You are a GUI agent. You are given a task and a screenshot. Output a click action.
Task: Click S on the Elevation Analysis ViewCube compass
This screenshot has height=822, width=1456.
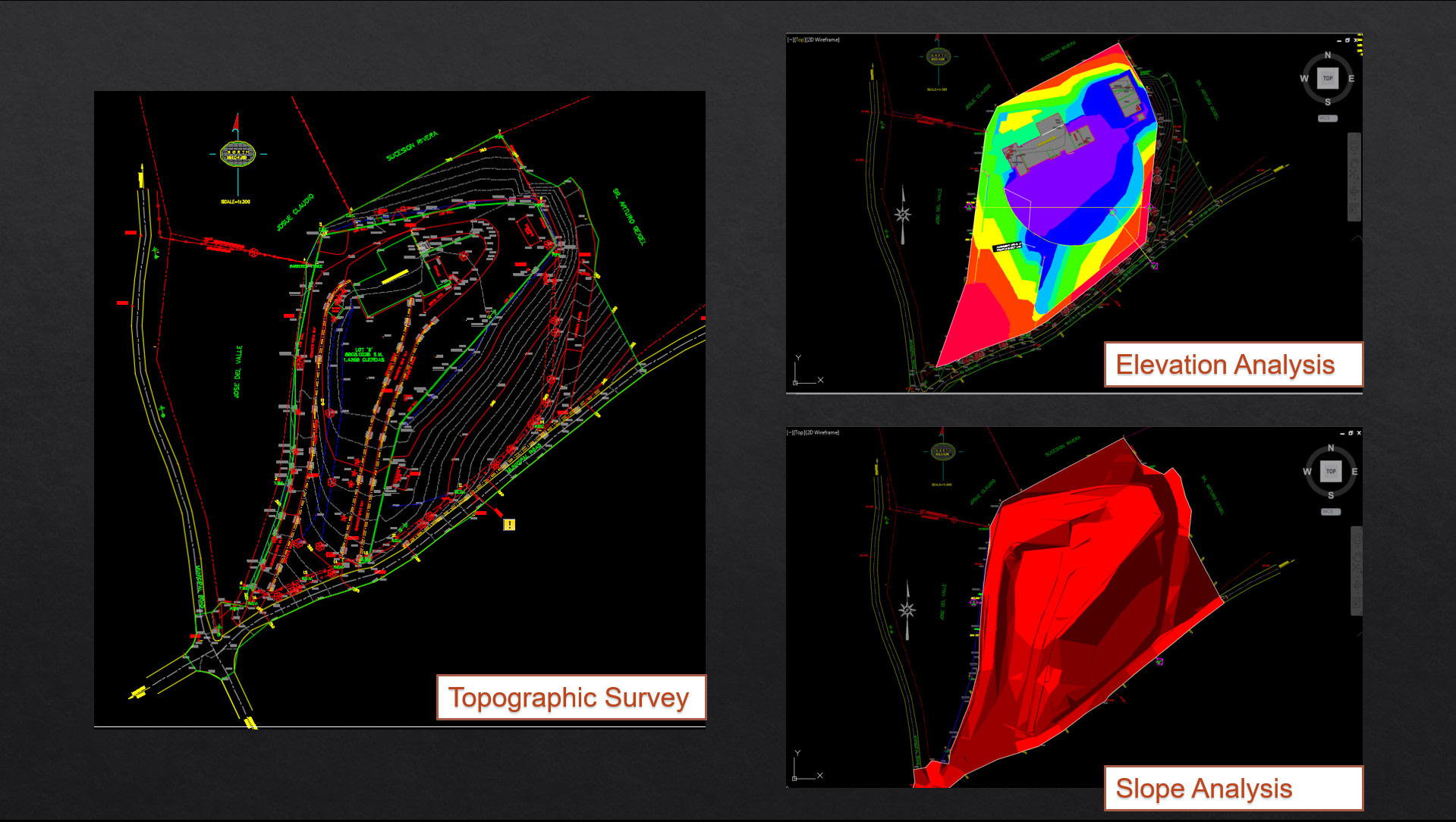tap(1328, 102)
